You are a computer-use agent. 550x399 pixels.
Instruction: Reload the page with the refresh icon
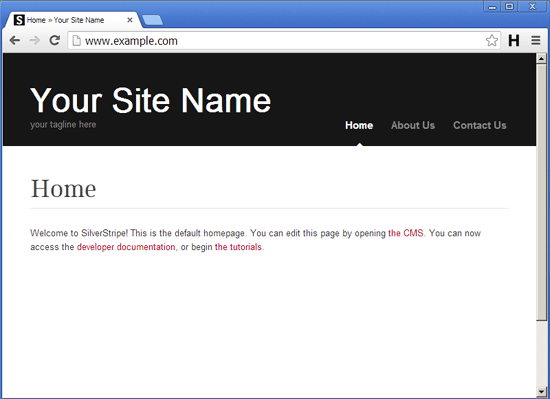pyautogui.click(x=54, y=40)
